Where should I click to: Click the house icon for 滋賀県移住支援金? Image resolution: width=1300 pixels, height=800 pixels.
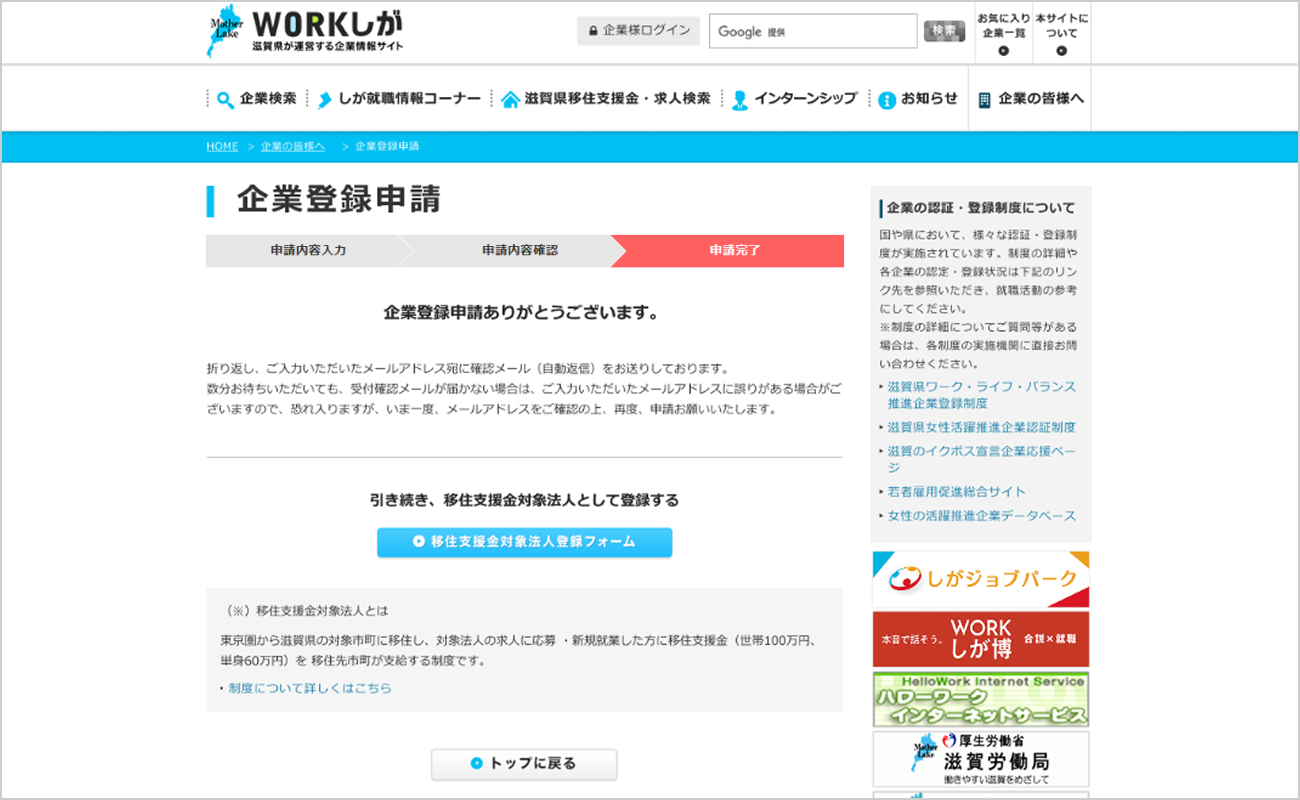pyautogui.click(x=510, y=99)
